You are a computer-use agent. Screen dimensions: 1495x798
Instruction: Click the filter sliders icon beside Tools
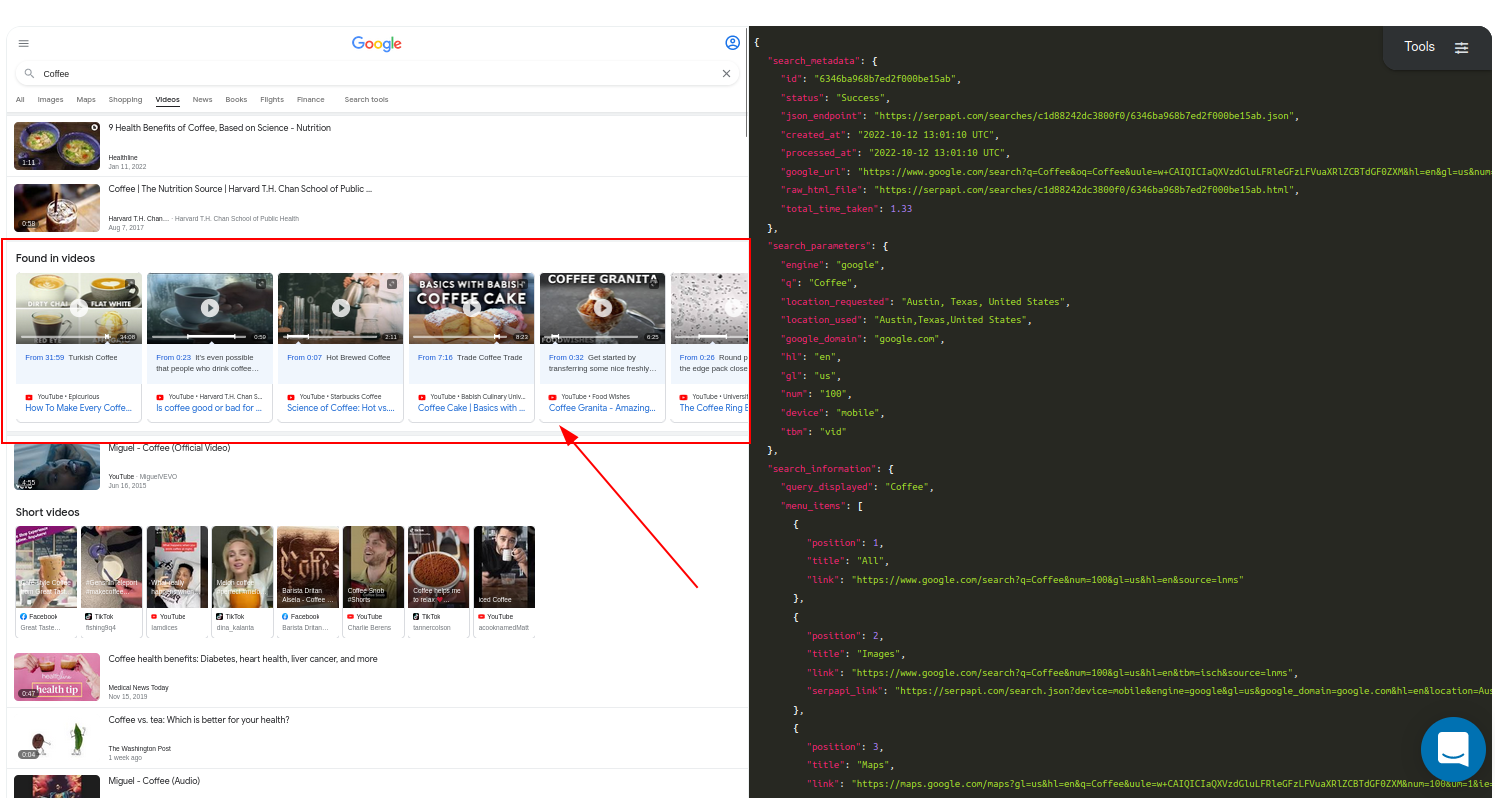[1462, 47]
